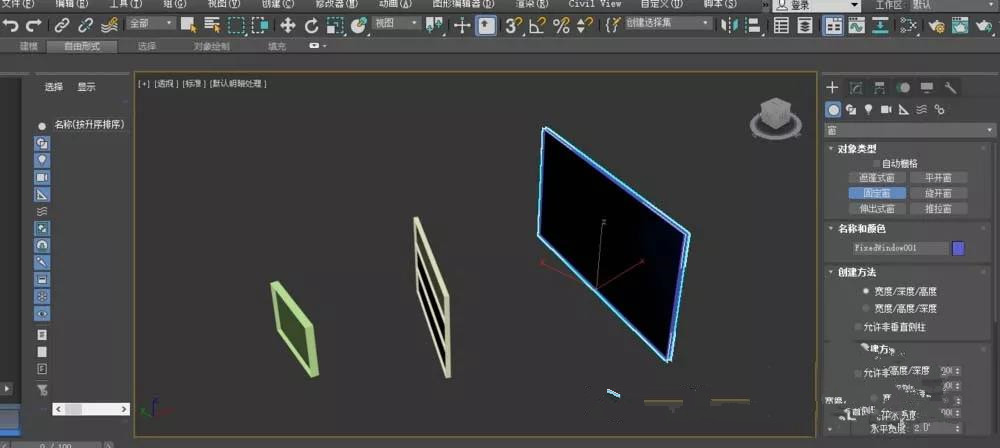This screenshot has height=448, width=1000.
Task: Open the 窗 object category dropdown
Action: point(909,130)
